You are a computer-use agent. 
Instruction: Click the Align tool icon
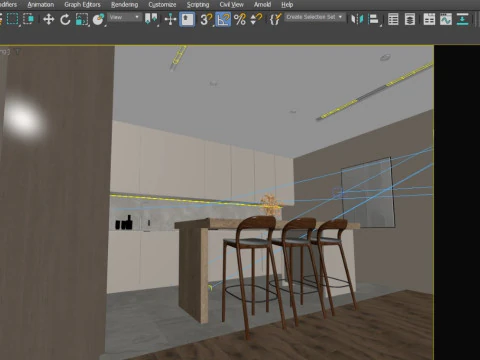(374, 19)
